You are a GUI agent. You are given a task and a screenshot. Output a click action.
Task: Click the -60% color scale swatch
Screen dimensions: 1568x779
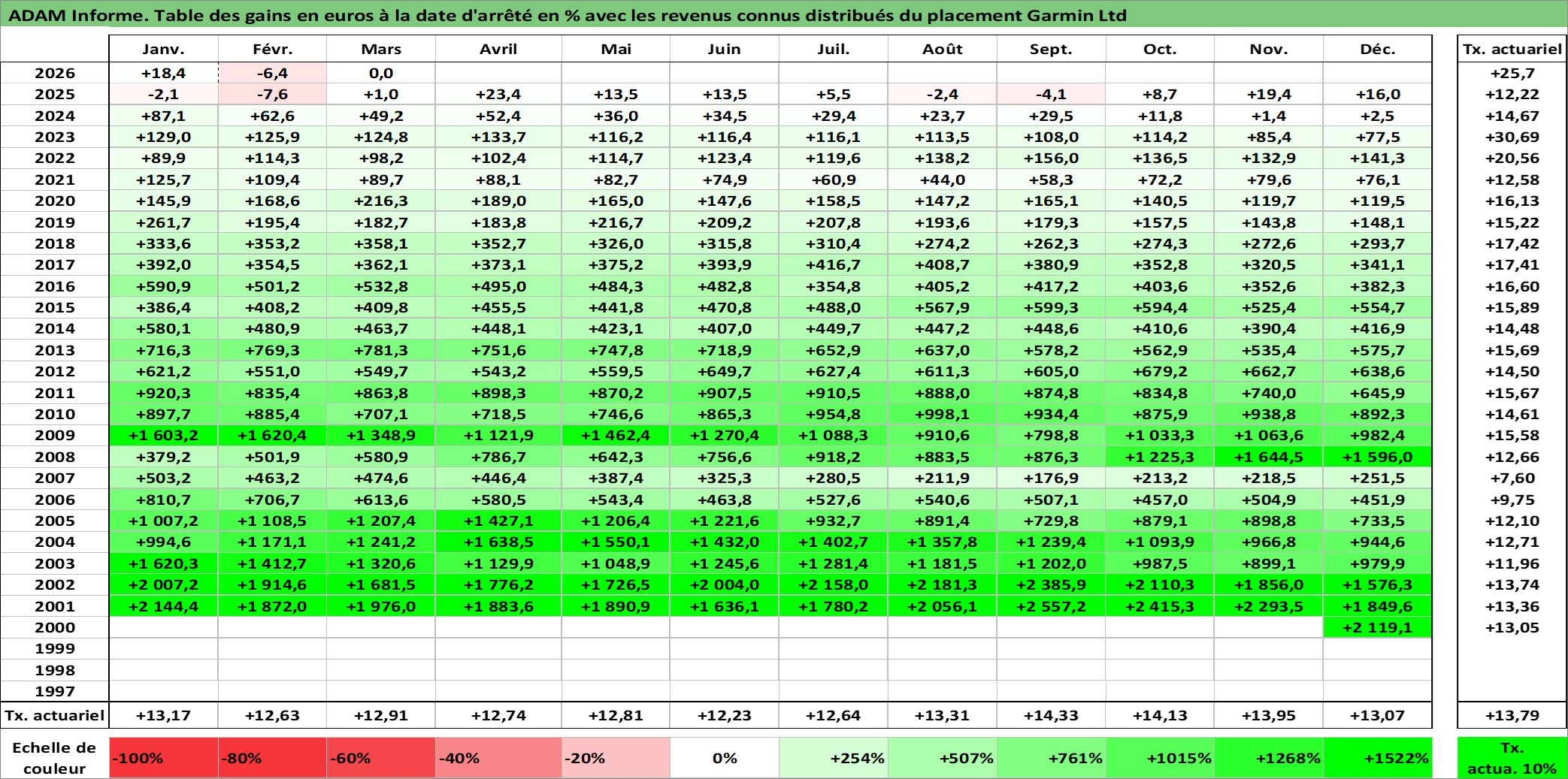[x=381, y=758]
